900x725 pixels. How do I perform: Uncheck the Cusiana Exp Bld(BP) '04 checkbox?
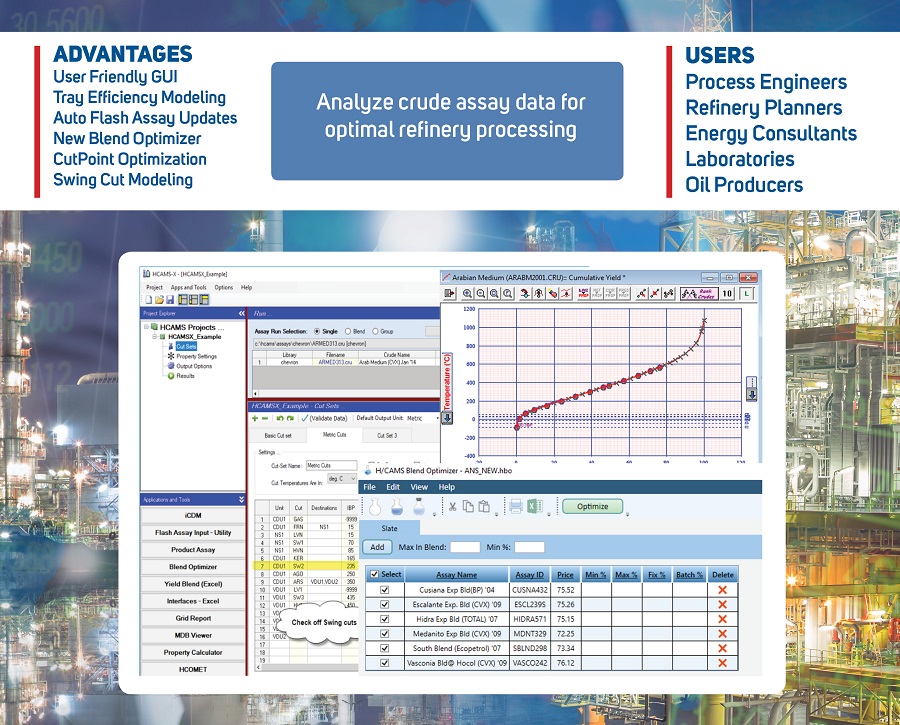385,590
